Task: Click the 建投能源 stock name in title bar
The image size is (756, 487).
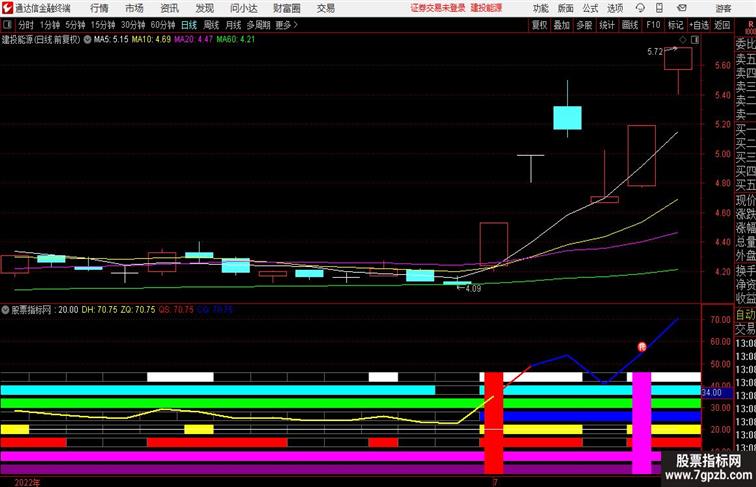Action: [486, 8]
